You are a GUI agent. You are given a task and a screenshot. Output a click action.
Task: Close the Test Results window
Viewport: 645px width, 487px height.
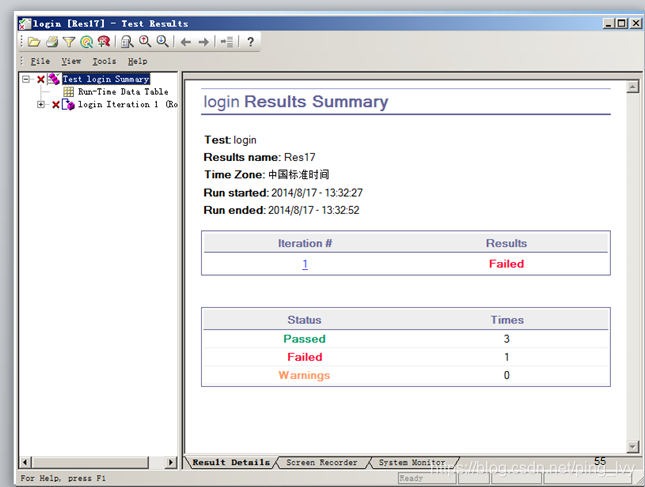[636, 23]
